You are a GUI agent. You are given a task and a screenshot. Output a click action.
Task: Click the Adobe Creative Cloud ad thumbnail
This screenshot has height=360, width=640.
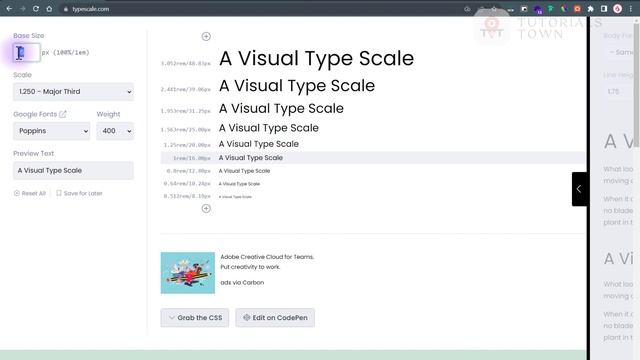point(188,273)
